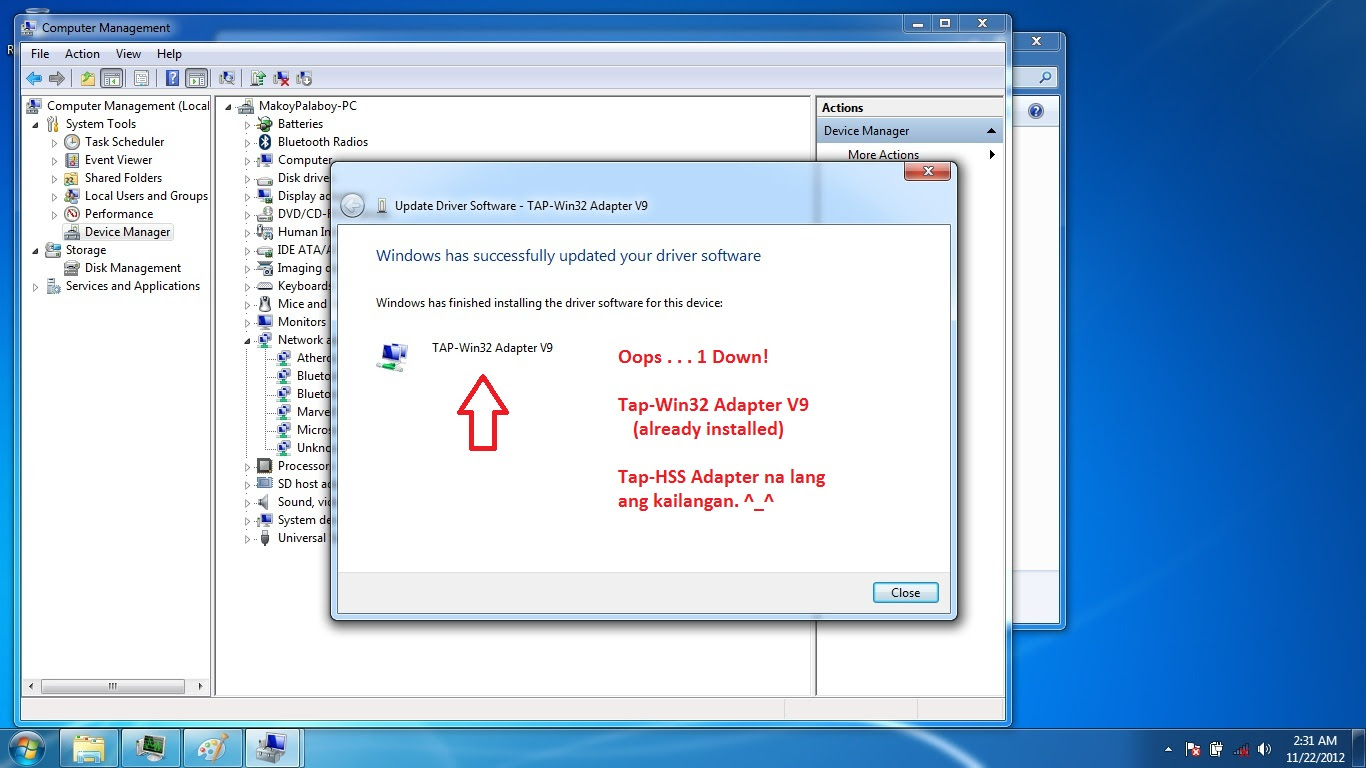Select the Network adapters category icon
Screen dimensions: 1366x768
(265, 340)
